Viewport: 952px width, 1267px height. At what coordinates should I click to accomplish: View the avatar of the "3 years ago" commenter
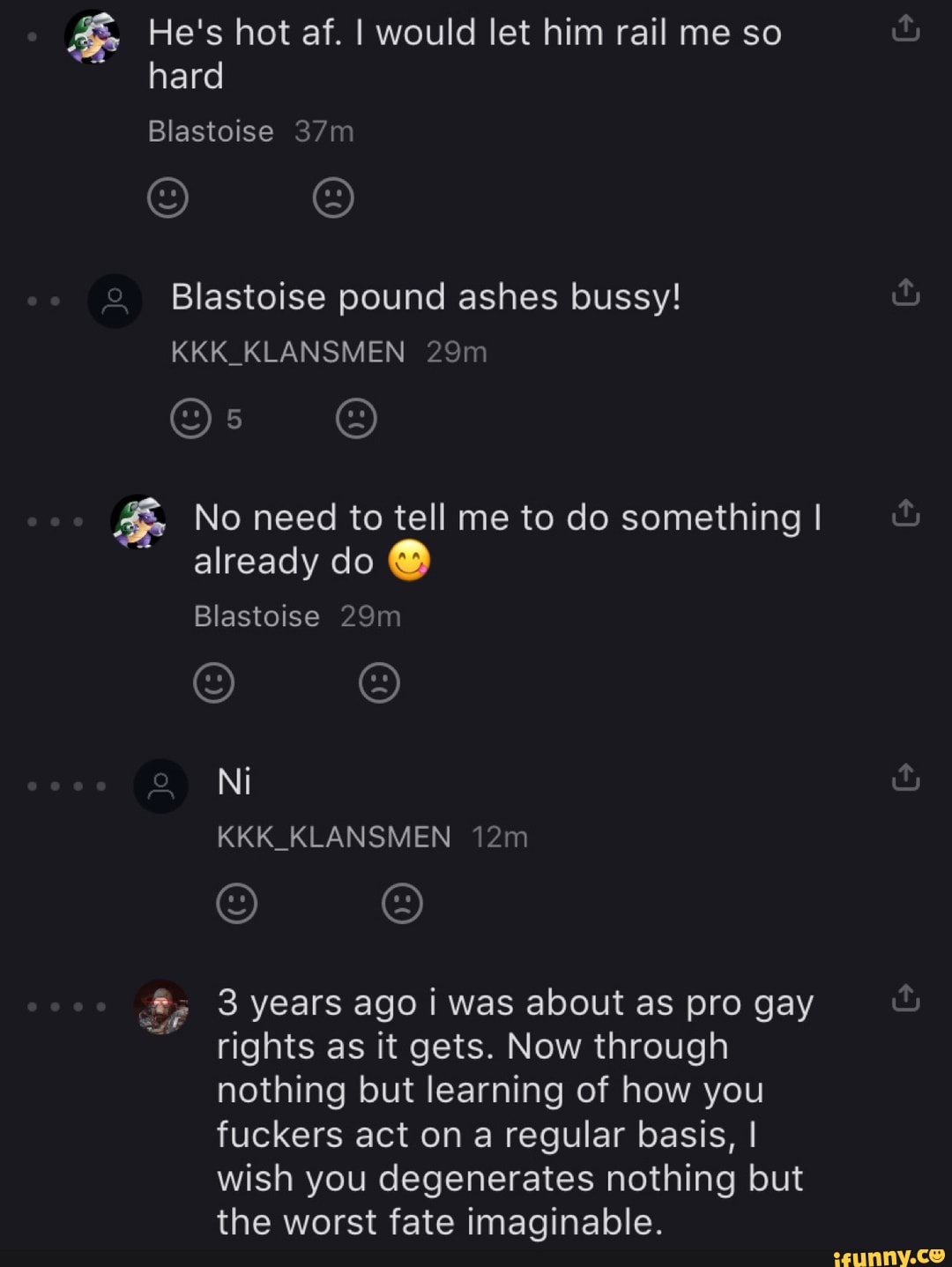(160, 1006)
